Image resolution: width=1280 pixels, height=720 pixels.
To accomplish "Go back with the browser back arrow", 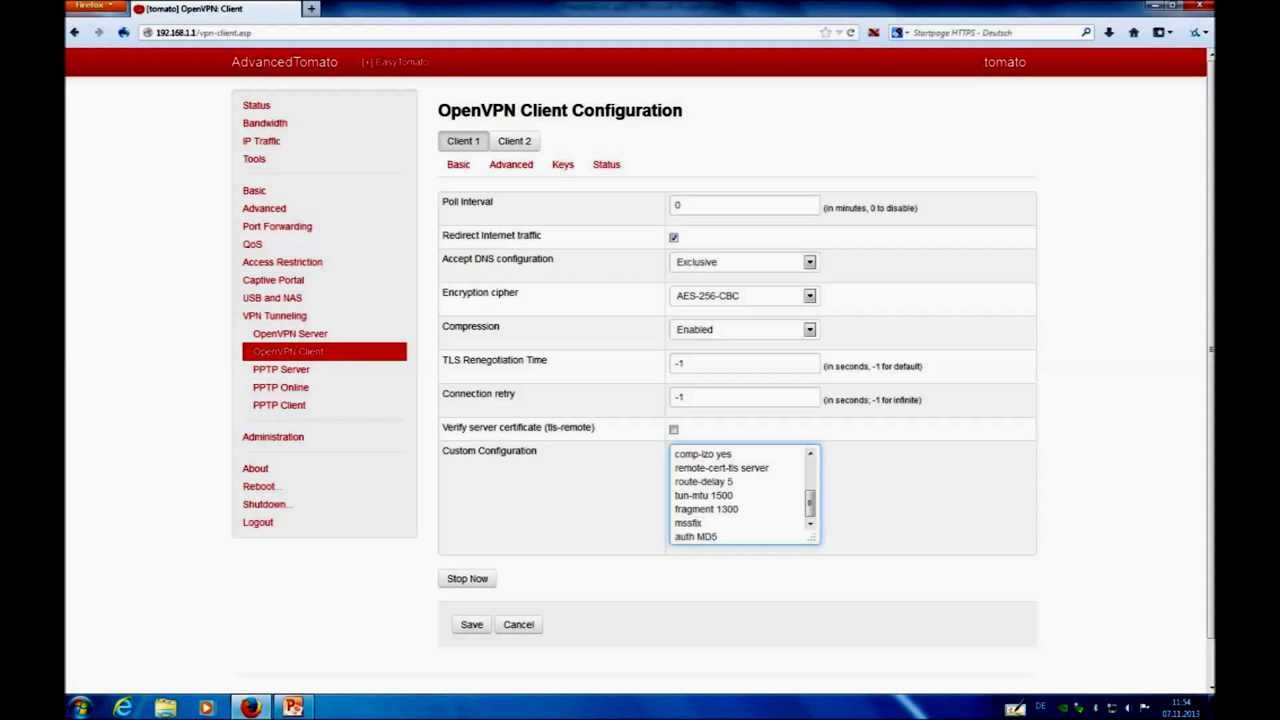I will click(74, 33).
